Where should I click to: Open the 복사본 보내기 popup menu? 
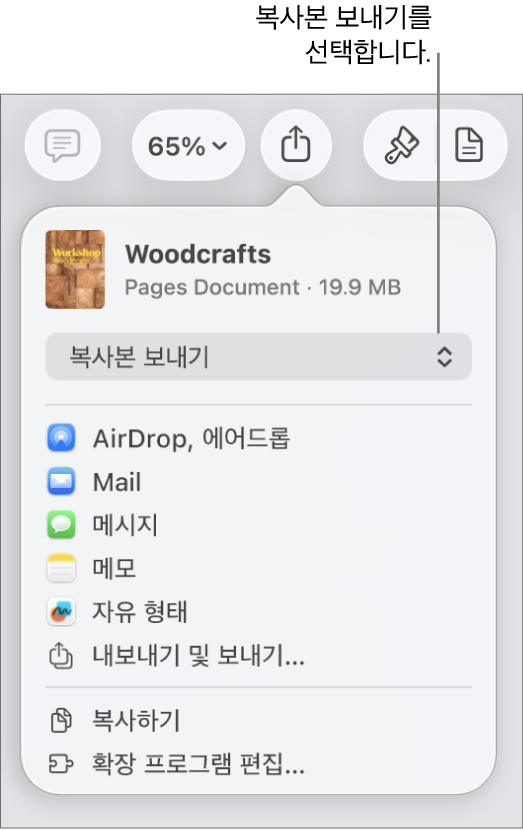tap(258, 356)
